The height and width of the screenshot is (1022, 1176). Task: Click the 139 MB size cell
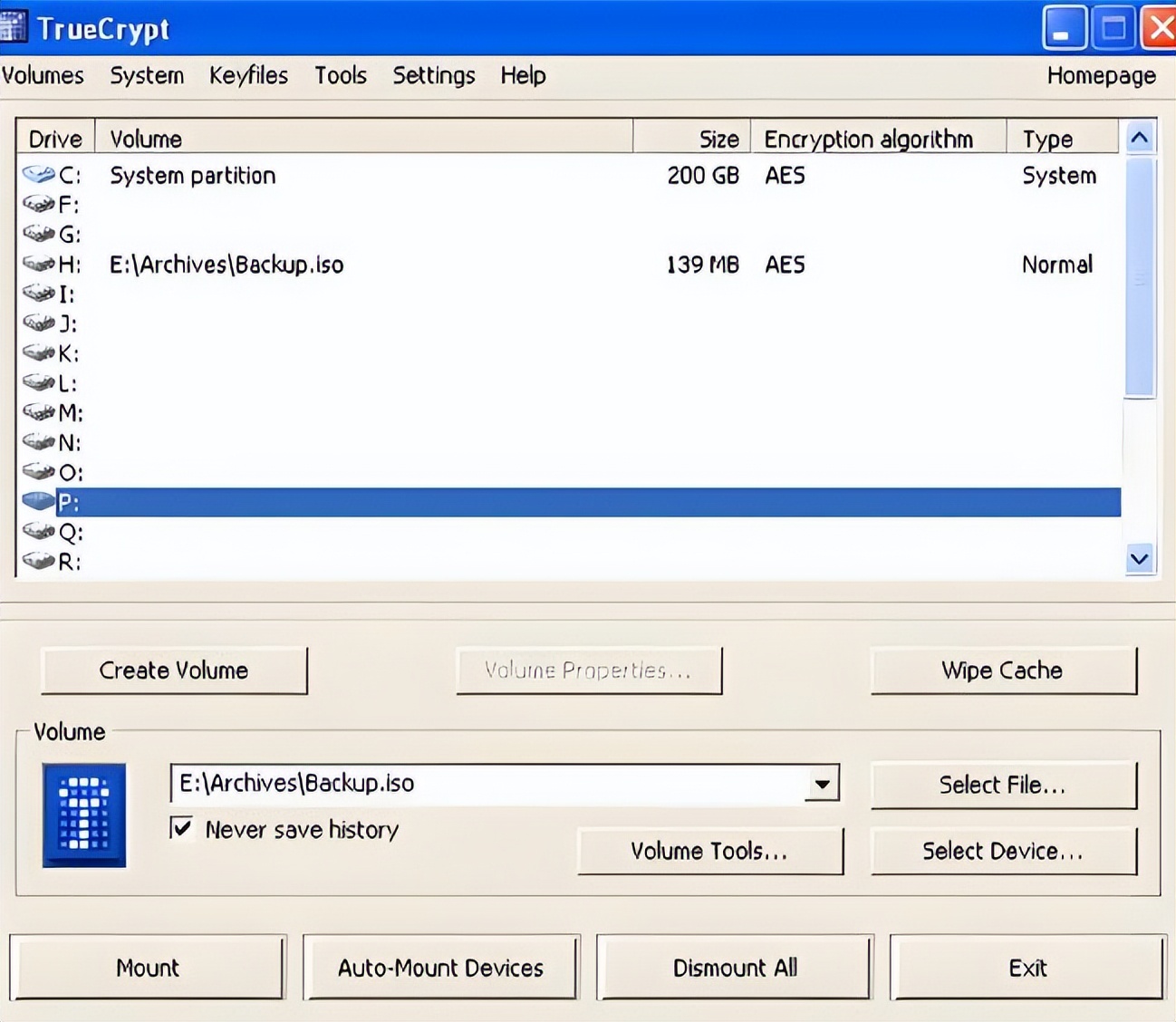pos(703,265)
